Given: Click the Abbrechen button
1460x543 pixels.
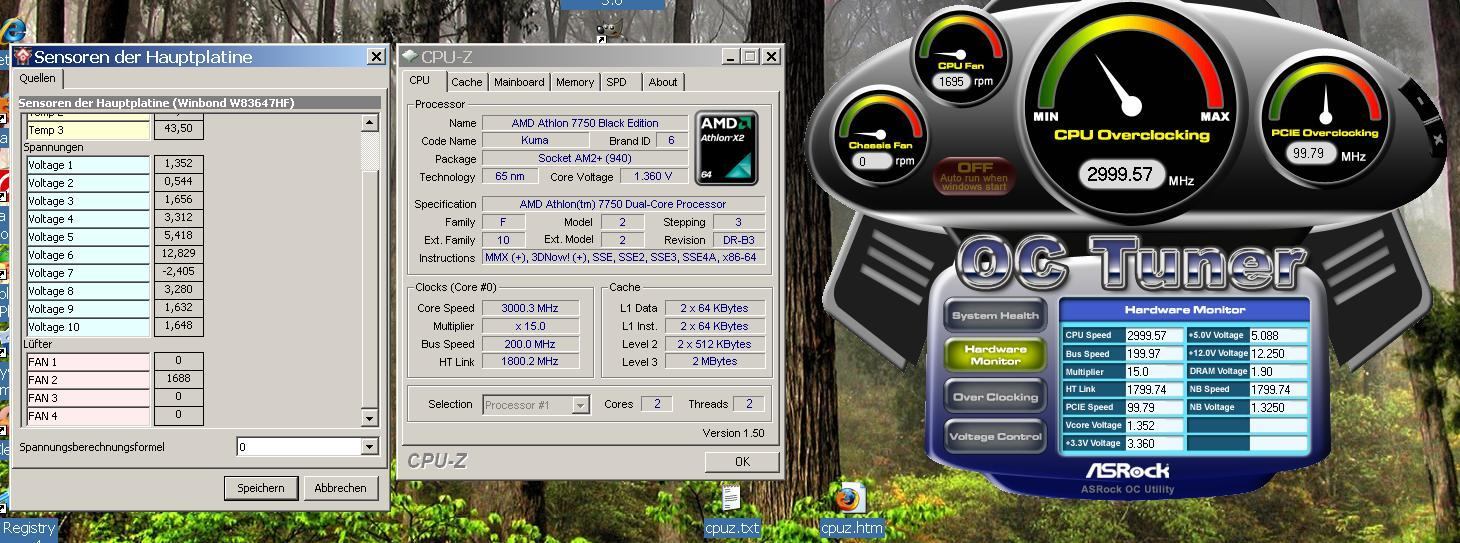Looking at the screenshot, I should click(340, 488).
